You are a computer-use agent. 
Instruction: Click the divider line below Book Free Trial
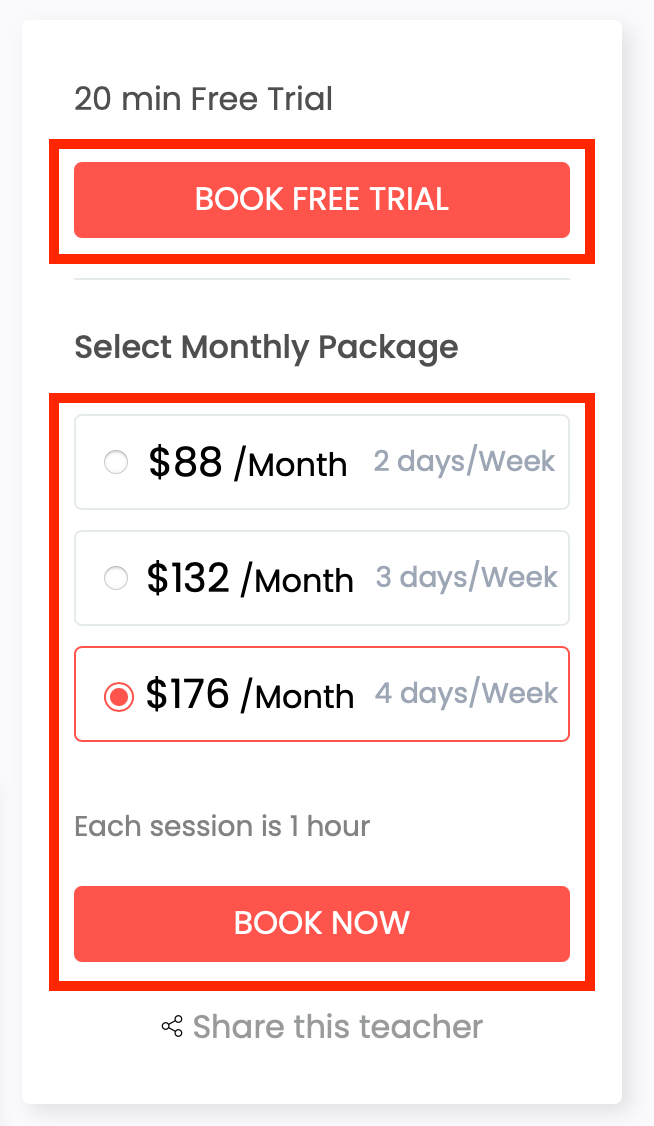tap(321, 279)
